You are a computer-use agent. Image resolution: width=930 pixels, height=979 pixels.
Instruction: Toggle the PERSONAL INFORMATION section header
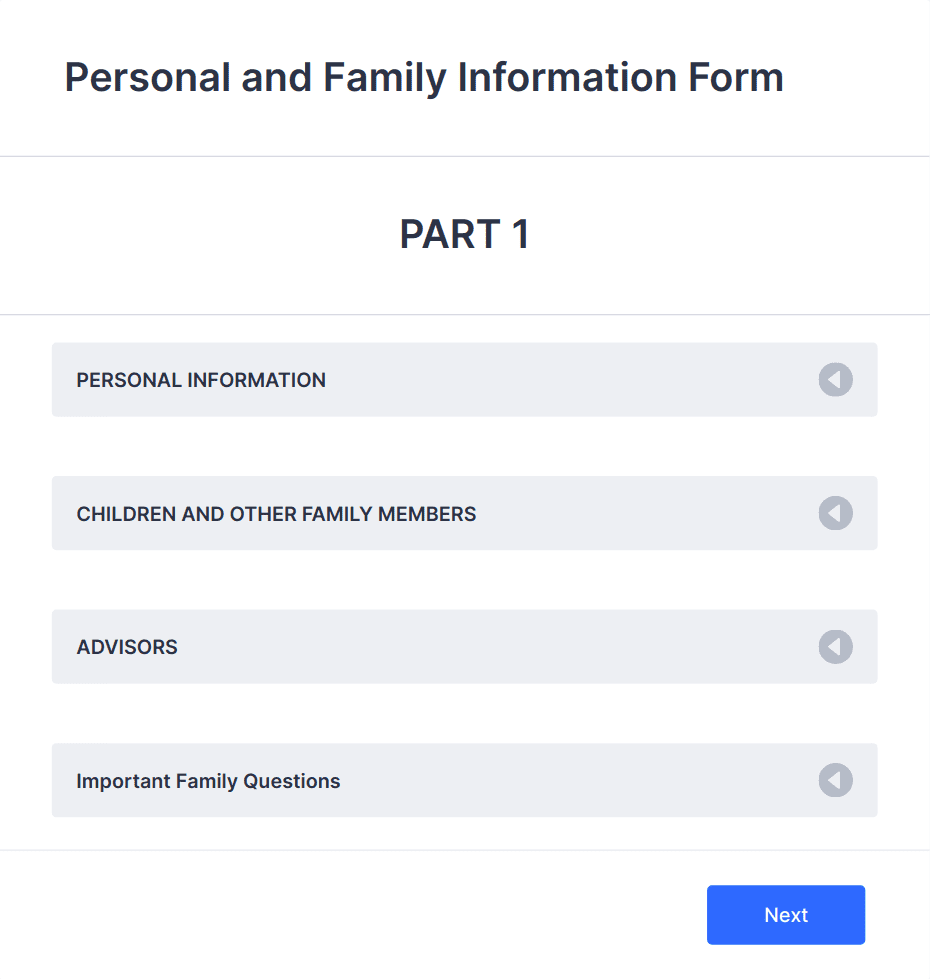coord(464,380)
